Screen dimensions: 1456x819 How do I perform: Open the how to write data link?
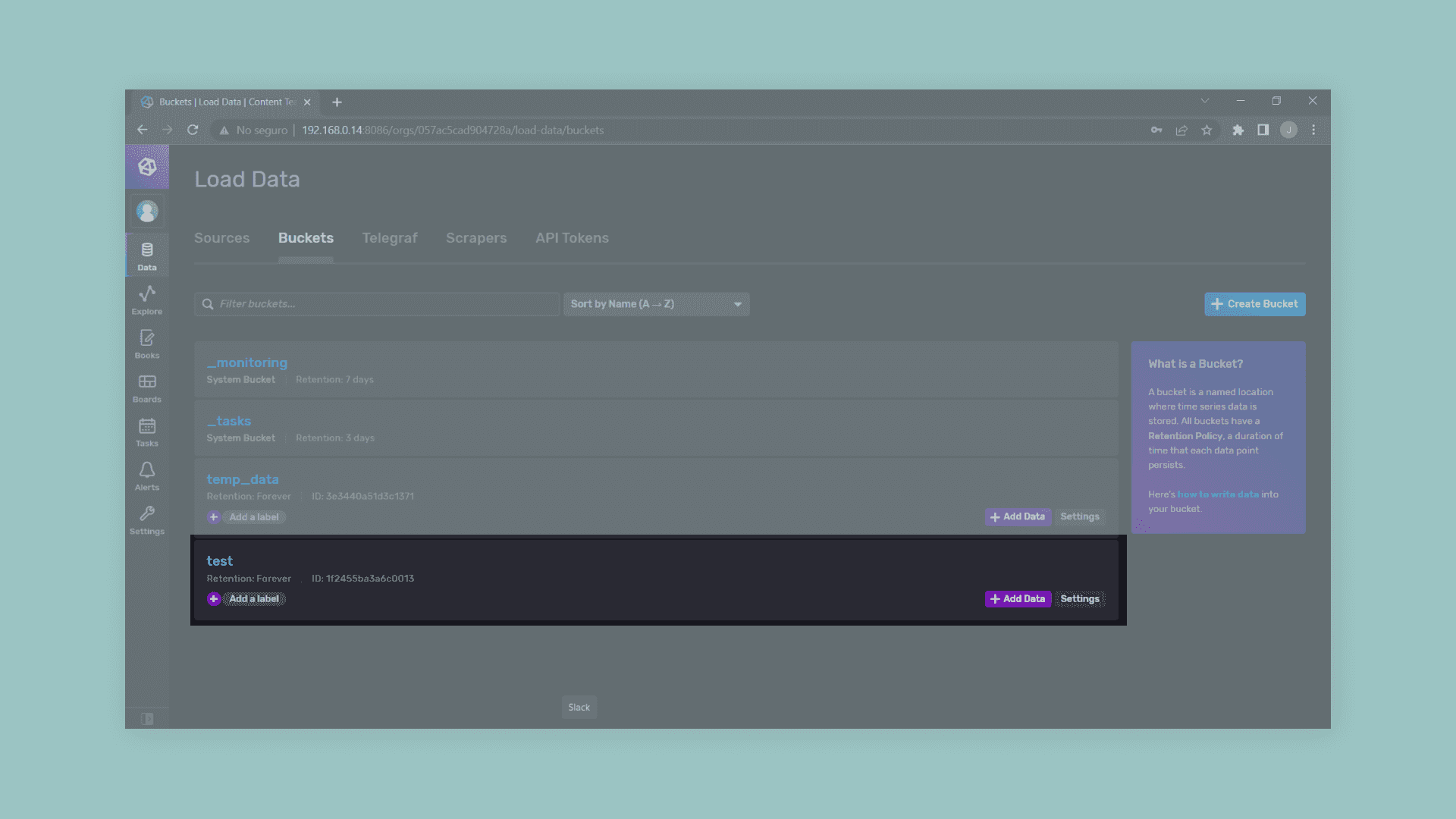[x=1217, y=494]
